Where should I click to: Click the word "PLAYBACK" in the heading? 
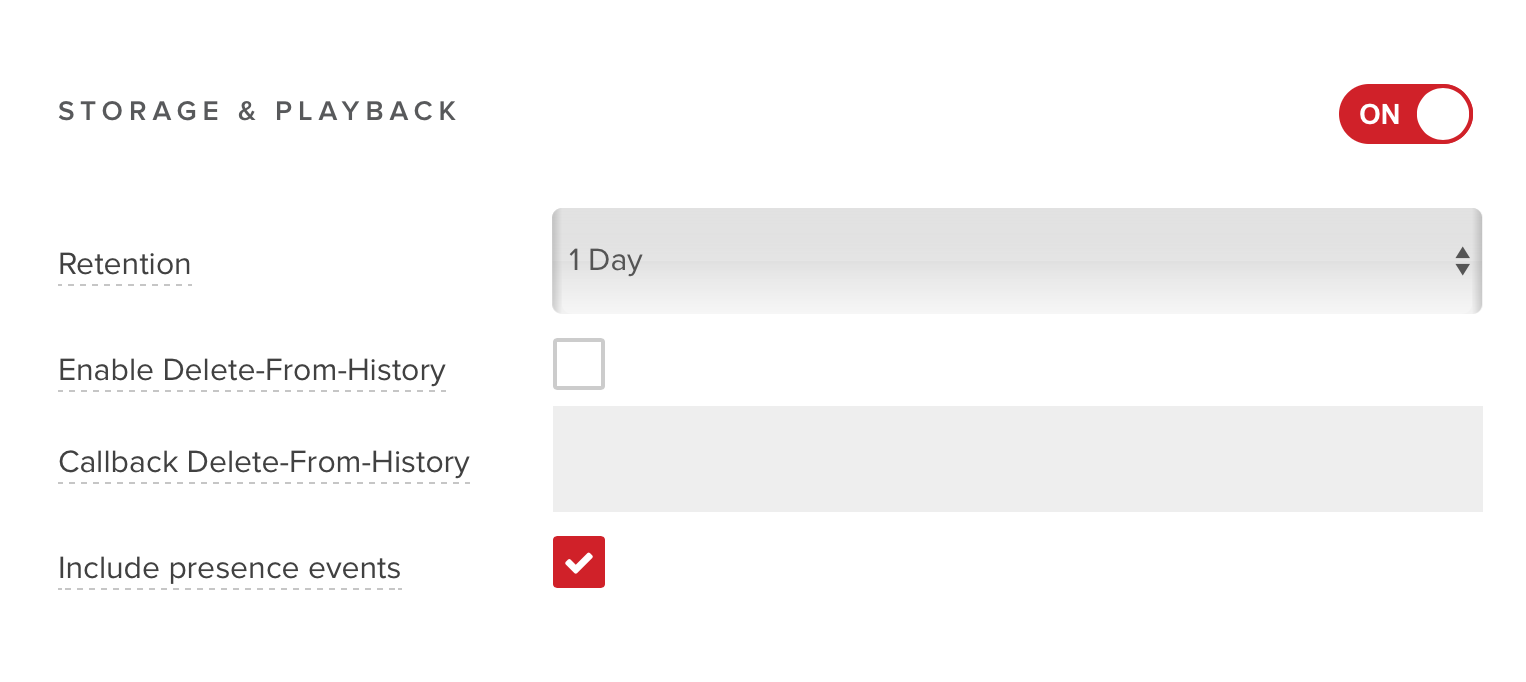click(367, 111)
